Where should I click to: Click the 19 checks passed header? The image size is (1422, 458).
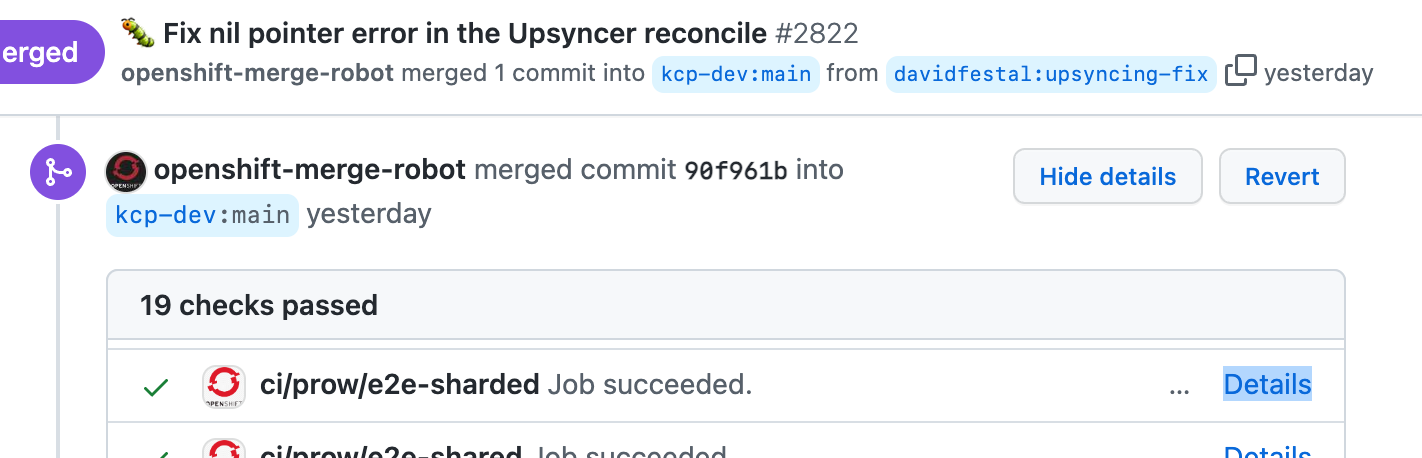(x=259, y=305)
